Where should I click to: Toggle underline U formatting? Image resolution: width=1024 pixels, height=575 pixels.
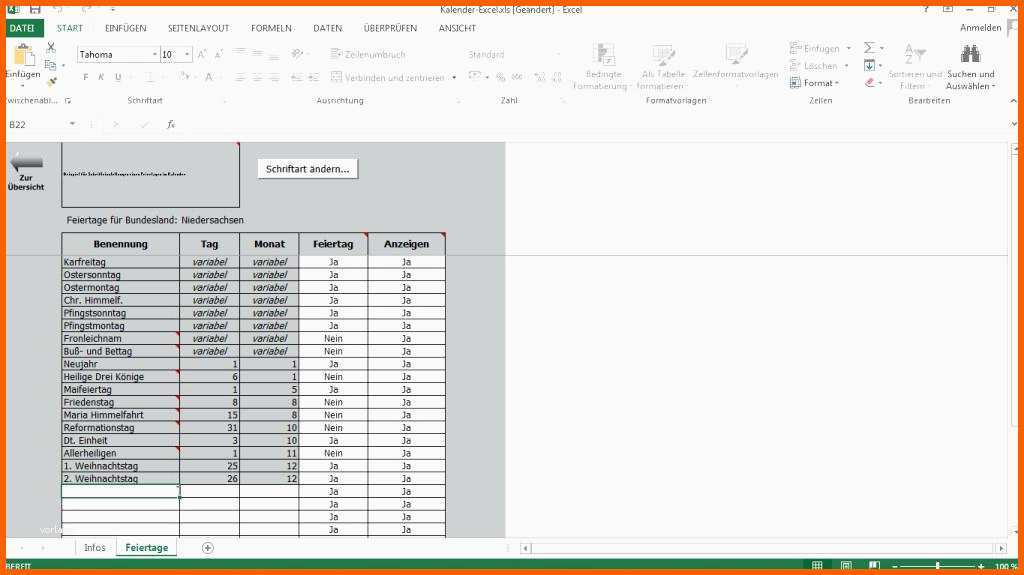pyautogui.click(x=118, y=77)
